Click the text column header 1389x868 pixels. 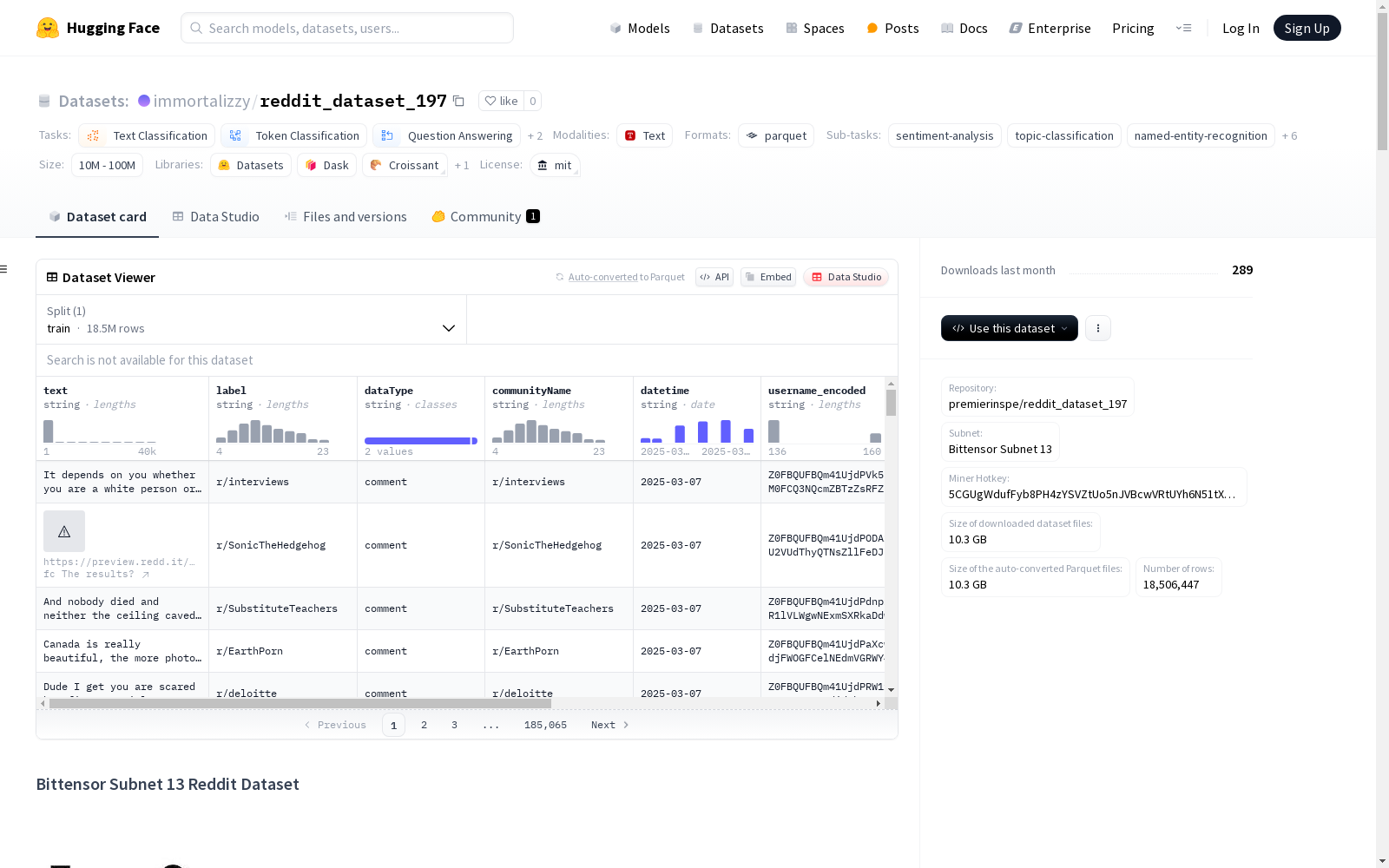pos(56,391)
